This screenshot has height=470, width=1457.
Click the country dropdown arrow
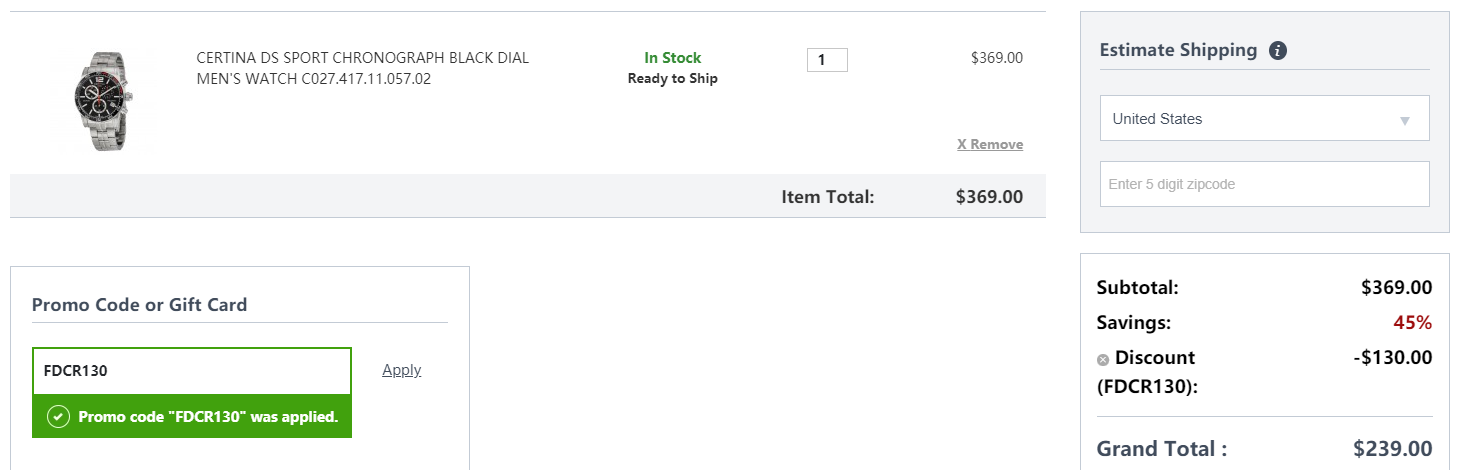pyautogui.click(x=1404, y=121)
